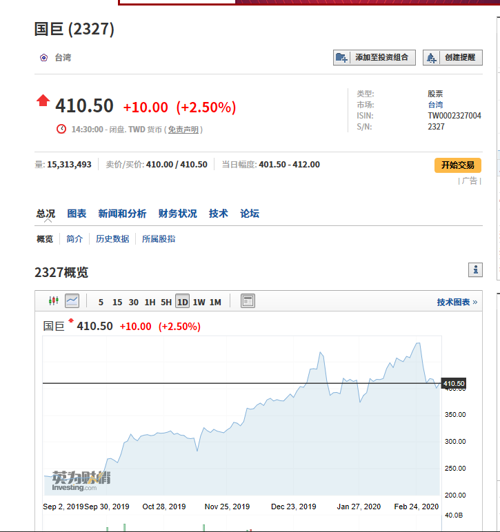Switch to 财务状况 tab
The width and height of the screenshot is (500, 532).
[177, 213]
